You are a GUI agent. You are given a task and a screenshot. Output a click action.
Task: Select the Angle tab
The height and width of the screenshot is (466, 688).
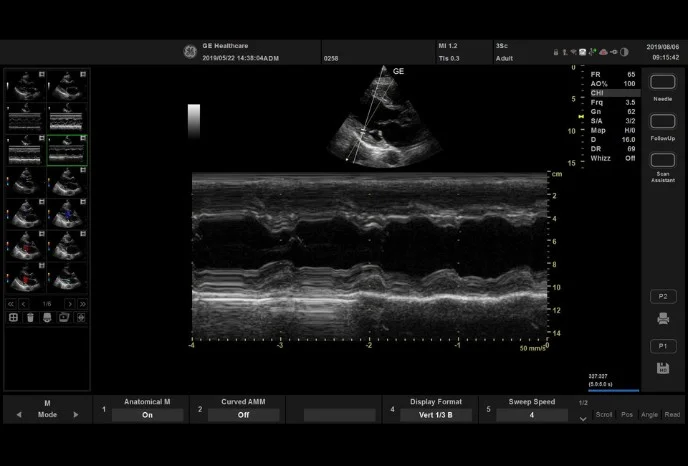pos(650,414)
